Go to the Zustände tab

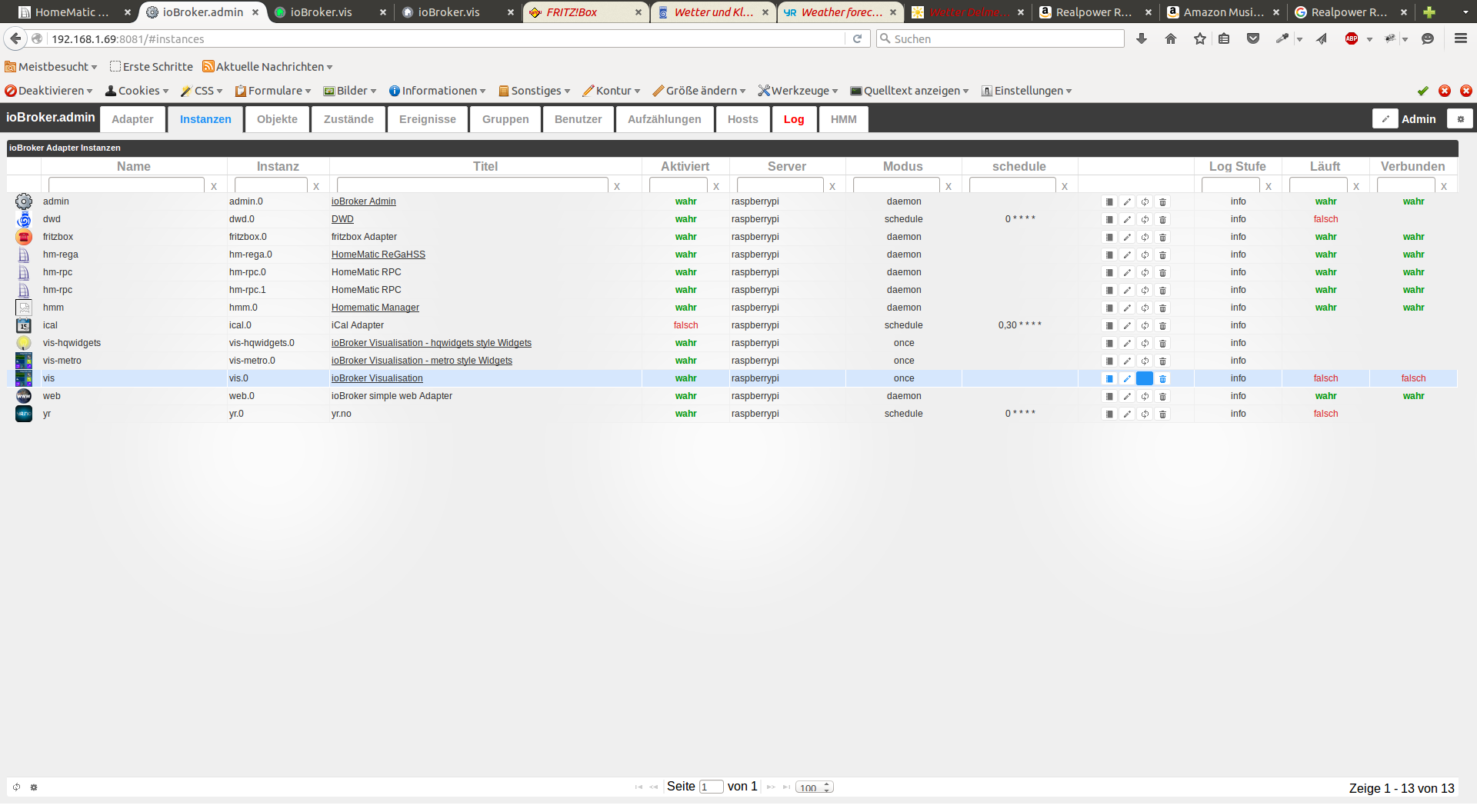[x=348, y=119]
